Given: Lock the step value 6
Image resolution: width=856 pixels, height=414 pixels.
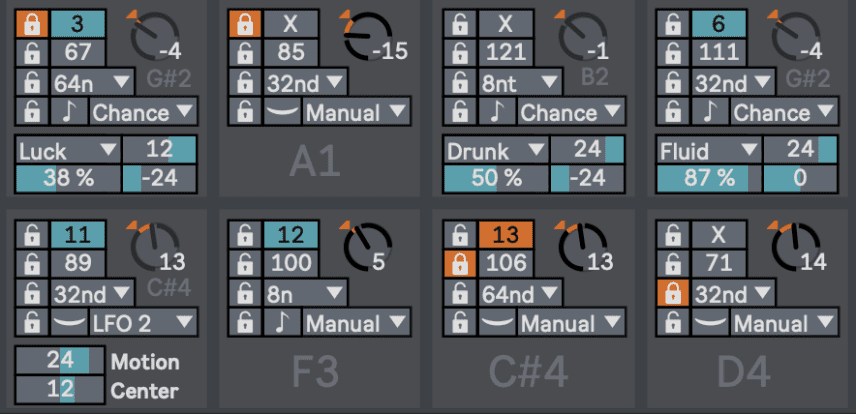Looking at the screenshot, I should coord(673,25).
